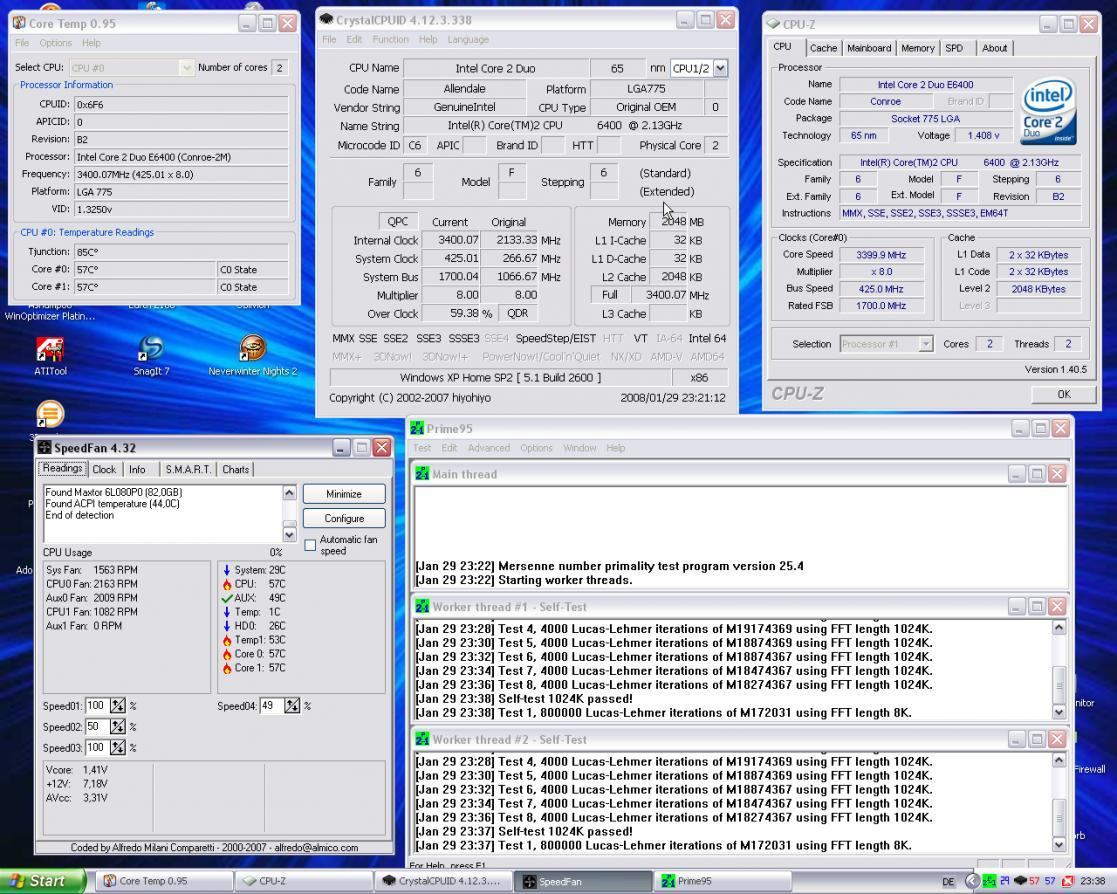Click the orange desktop shortcut above SpeedFan
This screenshot has height=894, width=1117.
point(50,415)
